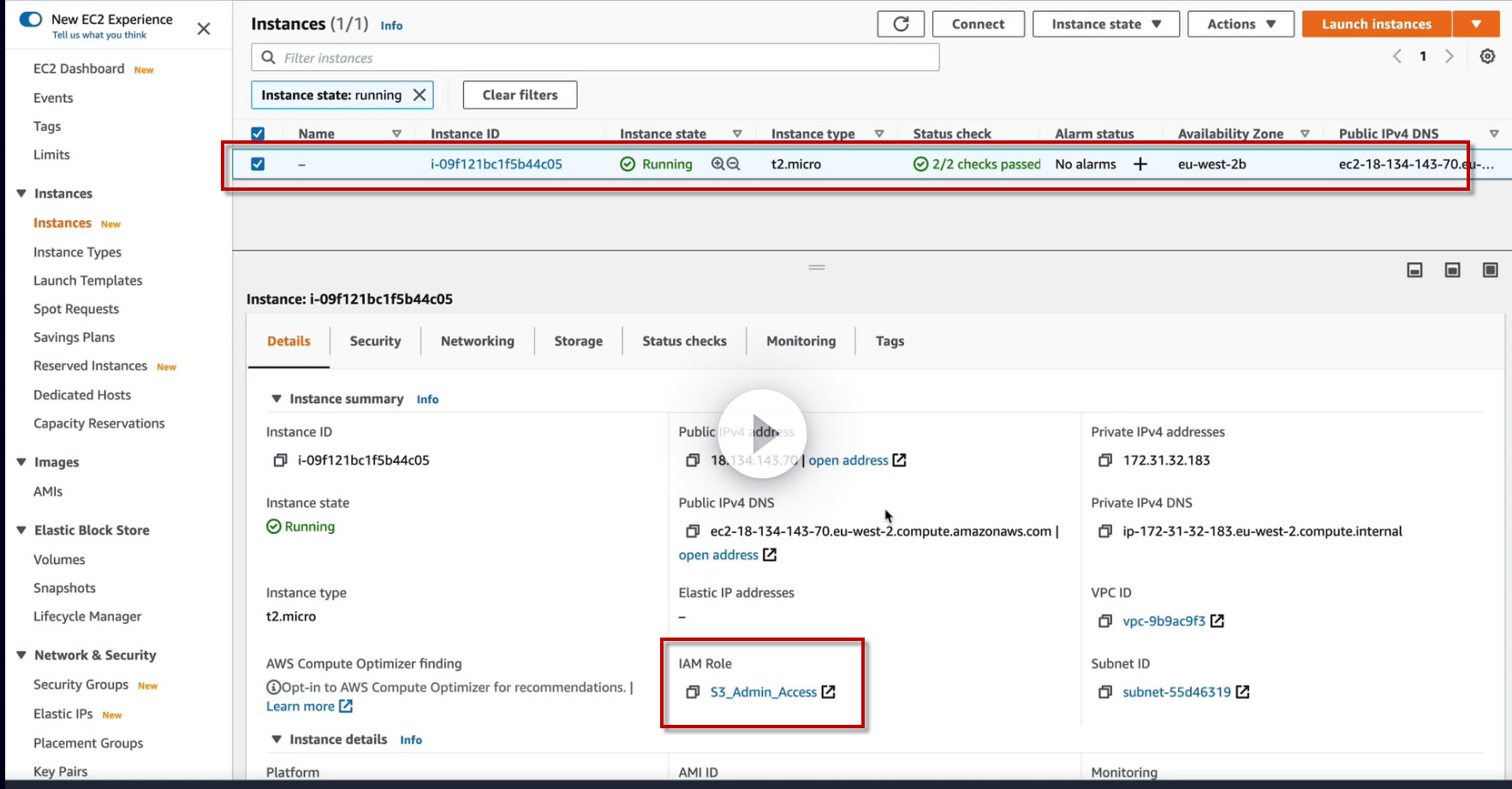Click the Filter instances search field

point(595,57)
